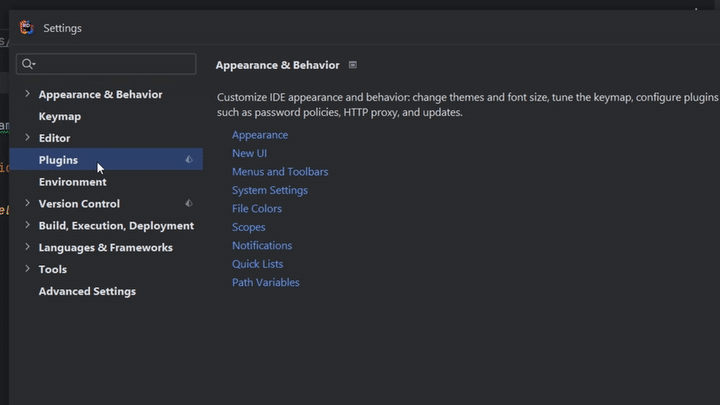Click the small icon right of Version Control row
The image size is (720, 405).
189,204
